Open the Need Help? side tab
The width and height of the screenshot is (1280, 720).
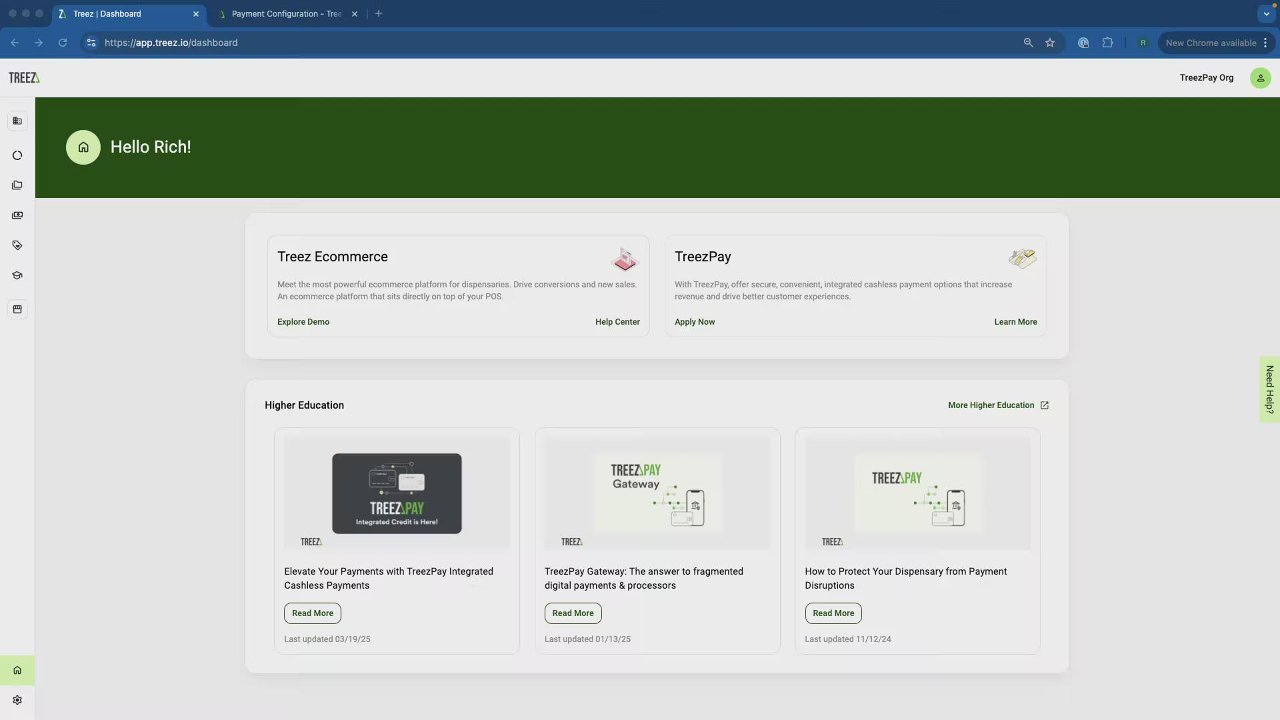tap(1270, 389)
